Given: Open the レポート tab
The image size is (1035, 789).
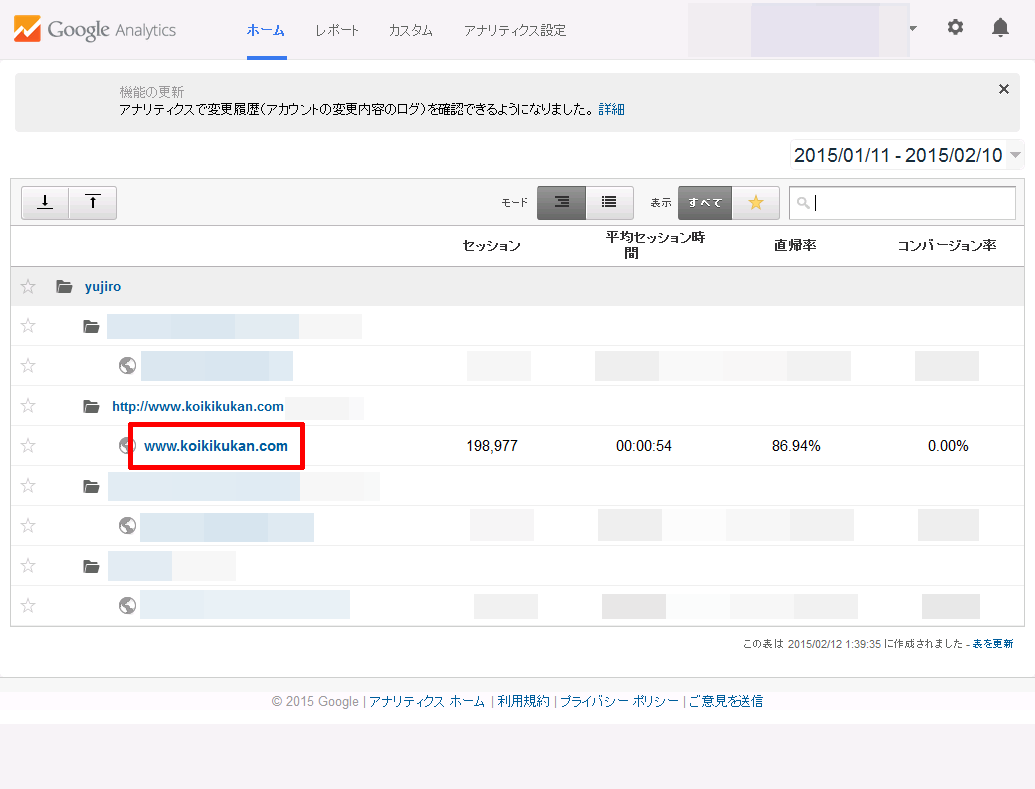Looking at the screenshot, I should pyautogui.click(x=337, y=30).
